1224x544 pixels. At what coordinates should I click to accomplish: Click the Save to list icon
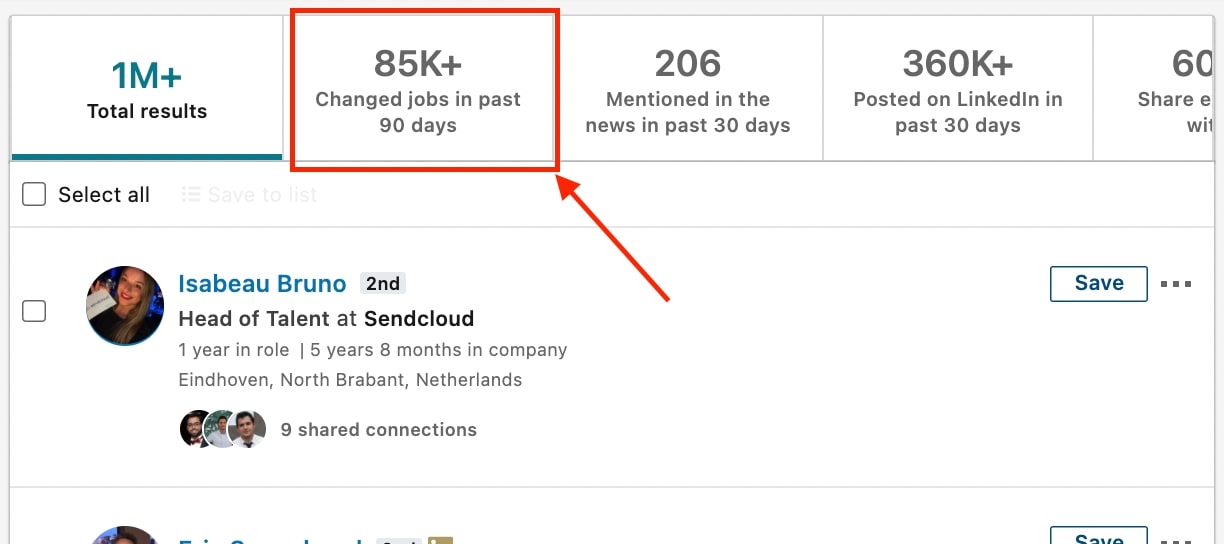(190, 194)
